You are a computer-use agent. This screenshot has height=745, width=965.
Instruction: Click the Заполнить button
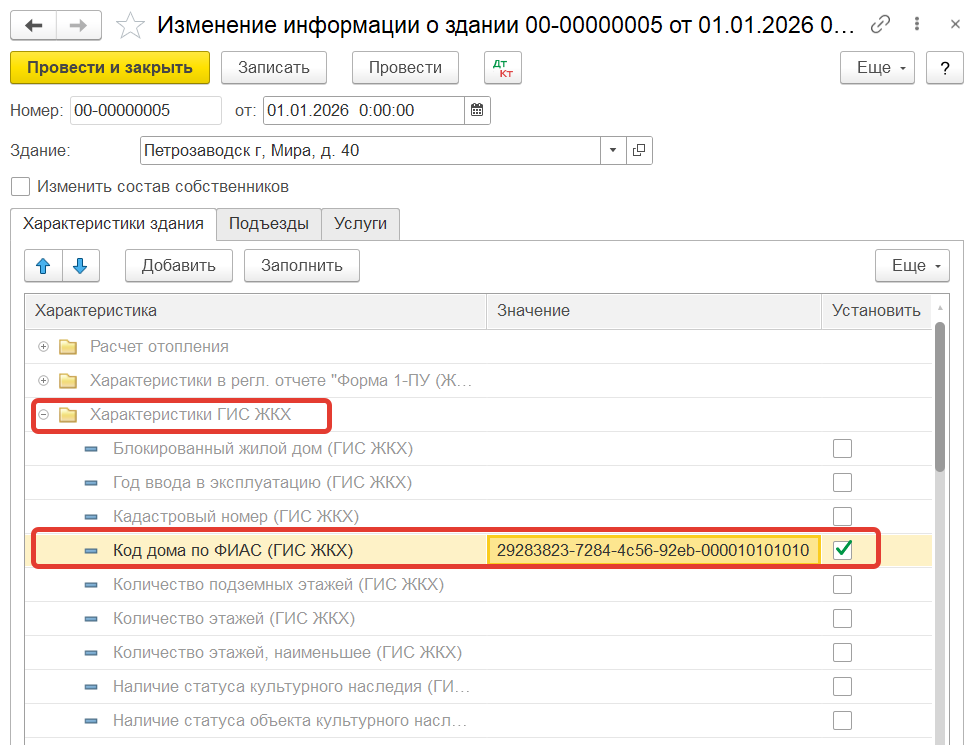302,266
